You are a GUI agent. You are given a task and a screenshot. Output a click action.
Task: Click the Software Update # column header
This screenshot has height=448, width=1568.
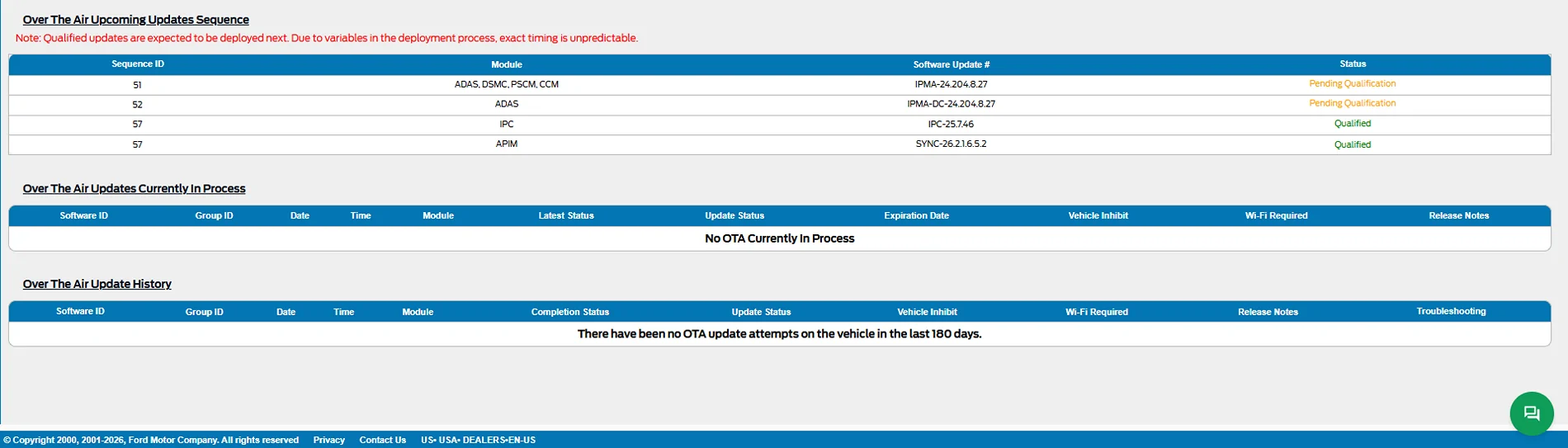pos(952,64)
